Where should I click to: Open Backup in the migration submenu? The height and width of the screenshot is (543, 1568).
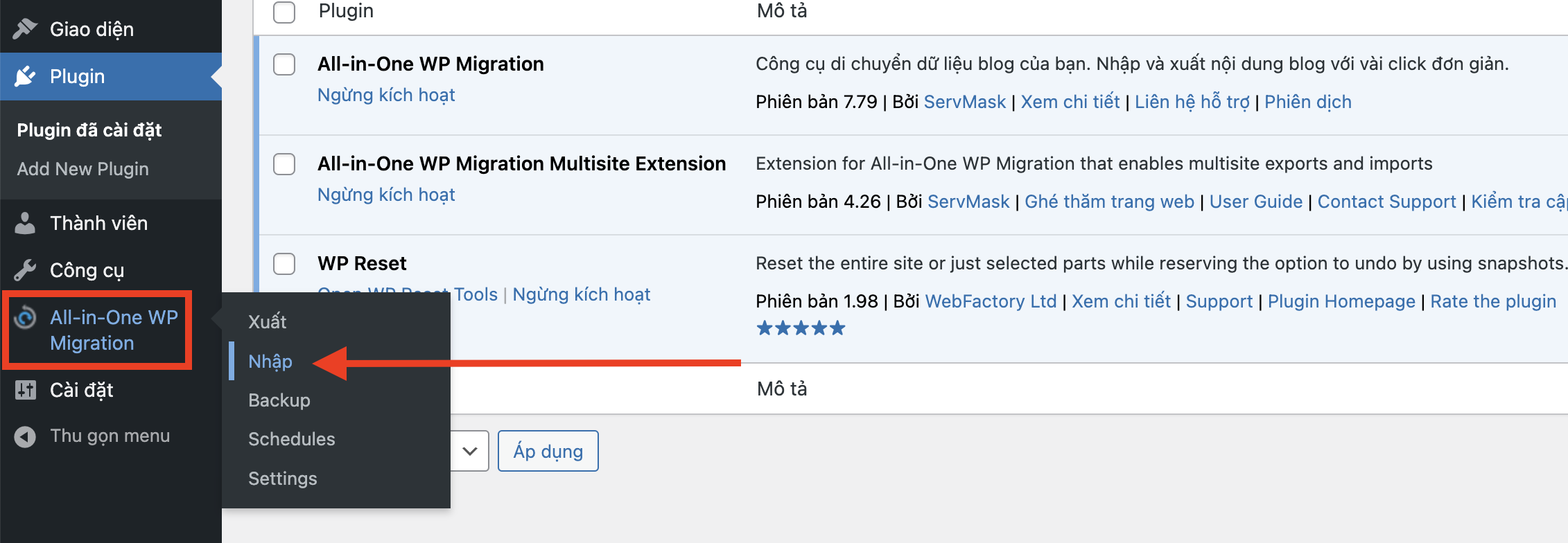tap(279, 400)
